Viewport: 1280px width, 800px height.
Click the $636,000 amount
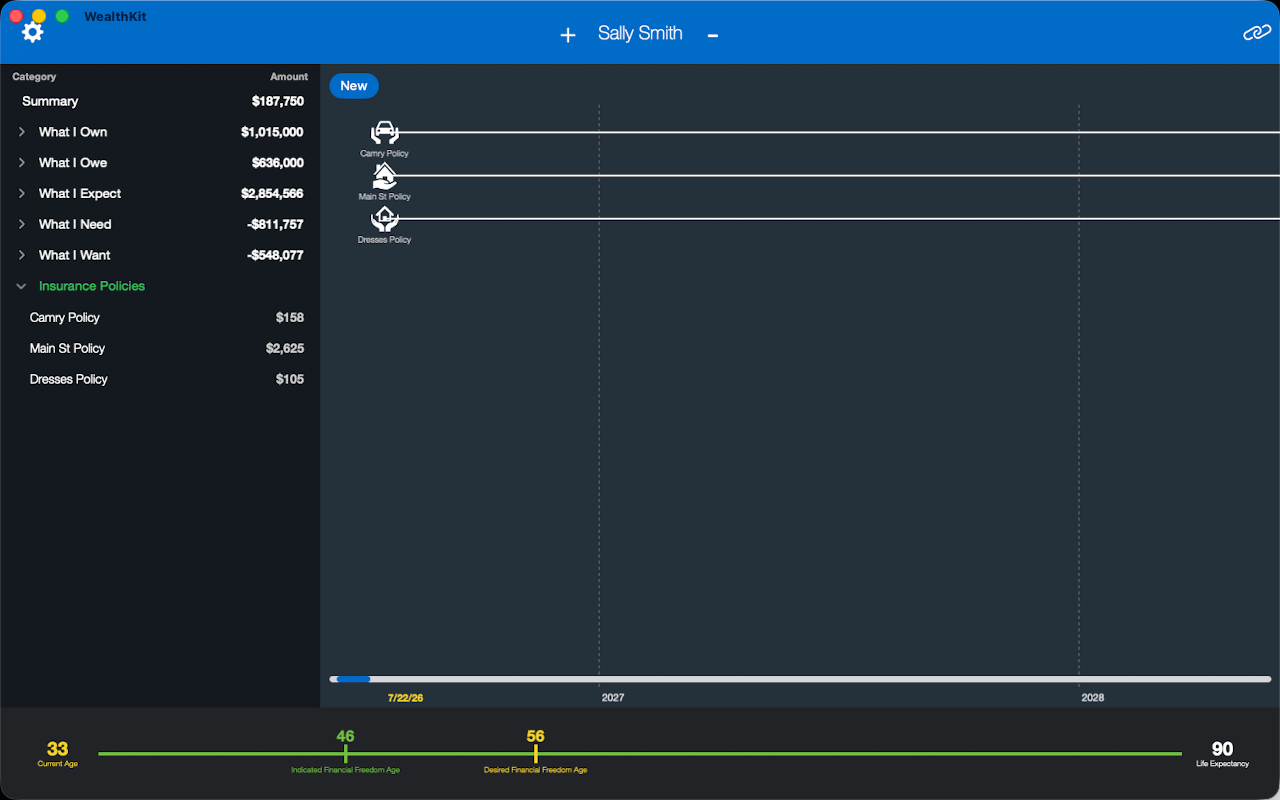pos(278,163)
